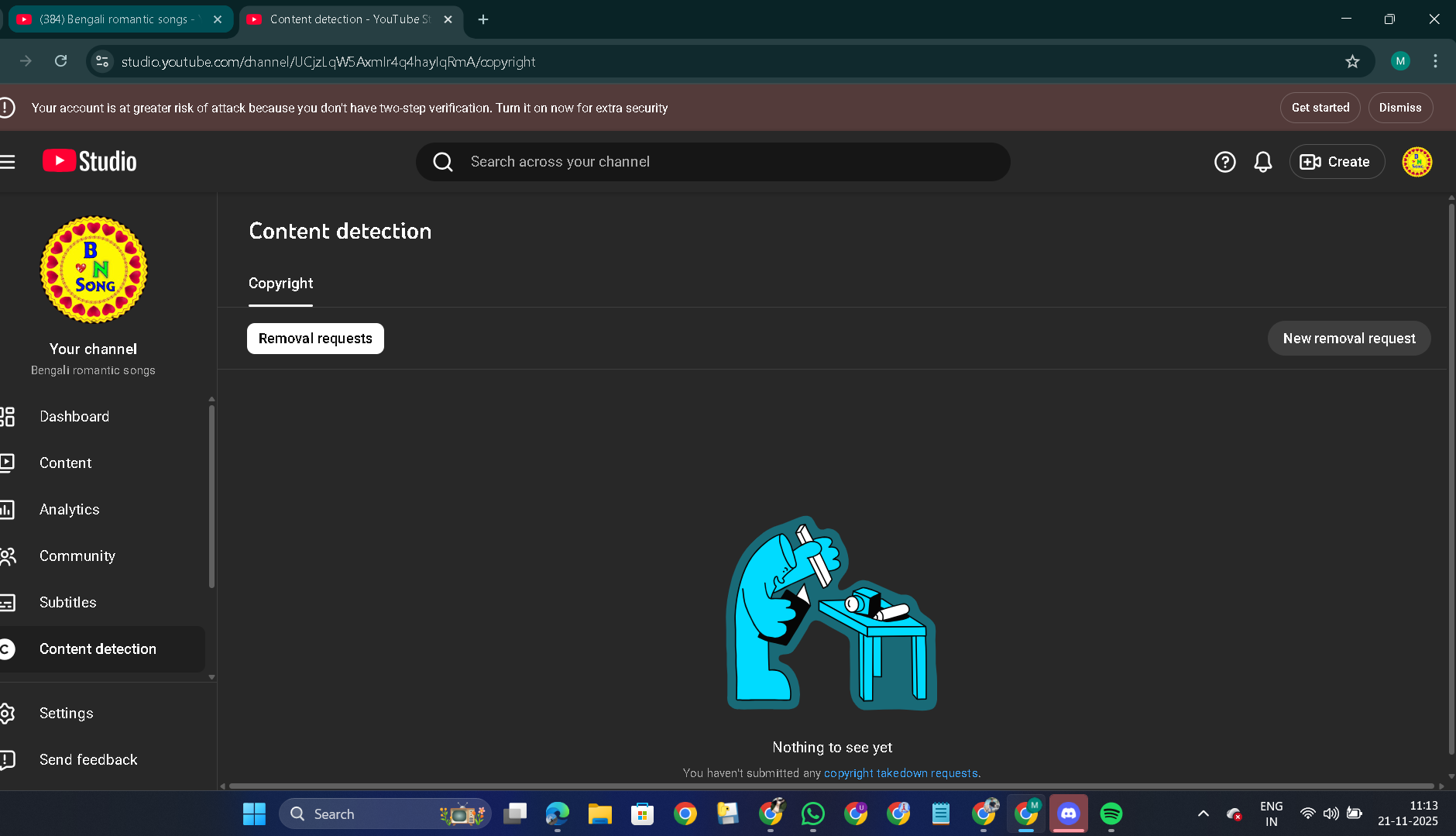Open Dashboard from the sidebar

click(x=74, y=417)
